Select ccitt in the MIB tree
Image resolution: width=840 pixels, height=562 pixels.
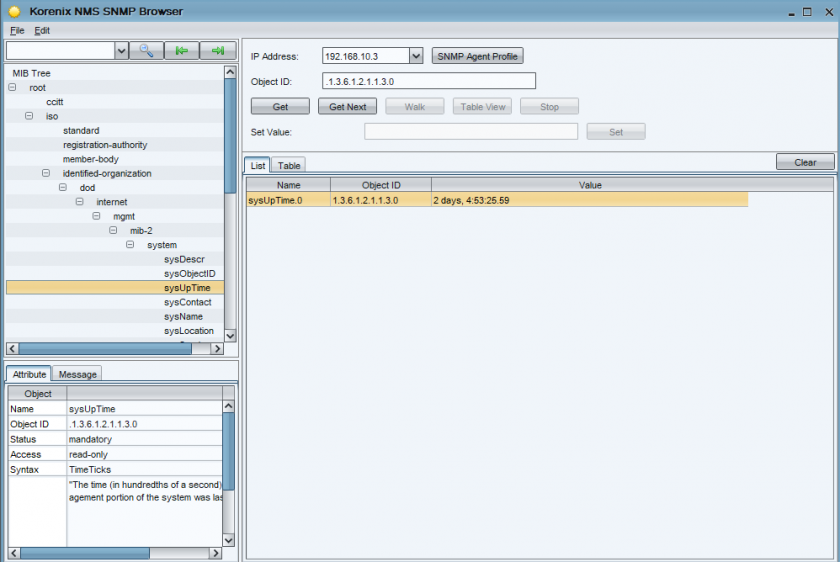click(55, 102)
